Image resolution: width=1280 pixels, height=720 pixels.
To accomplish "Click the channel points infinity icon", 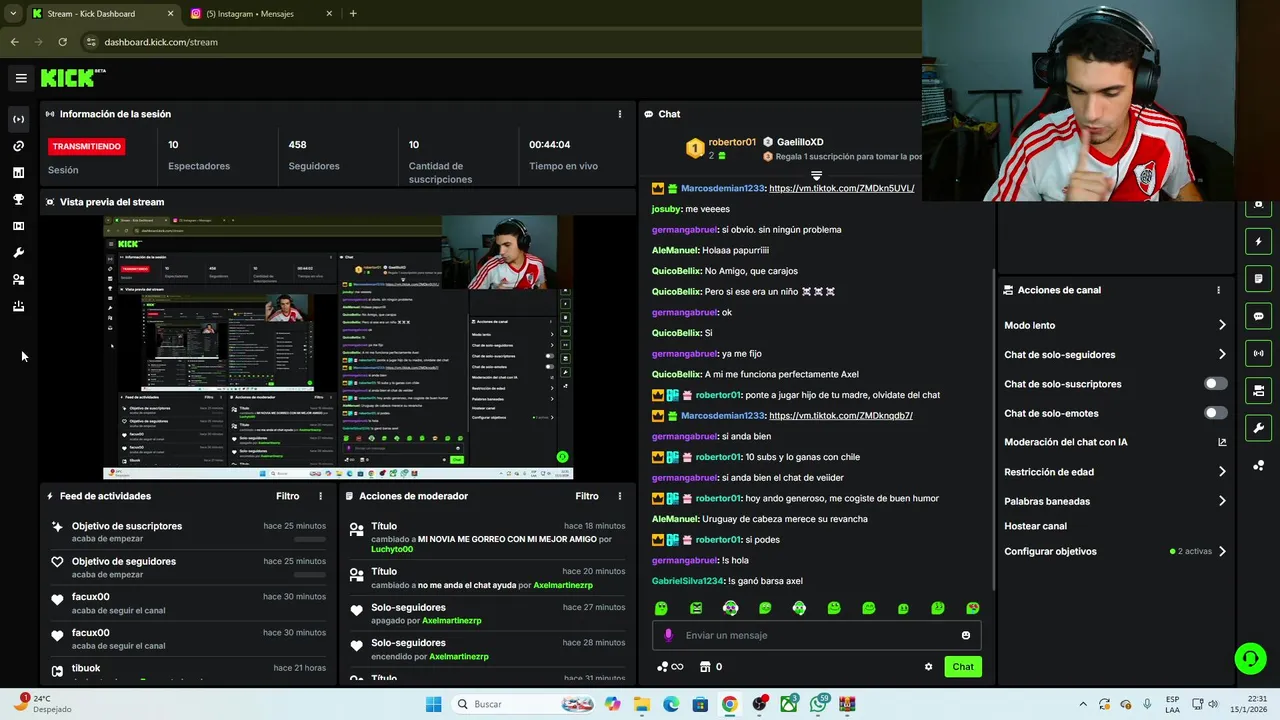I will (670, 667).
